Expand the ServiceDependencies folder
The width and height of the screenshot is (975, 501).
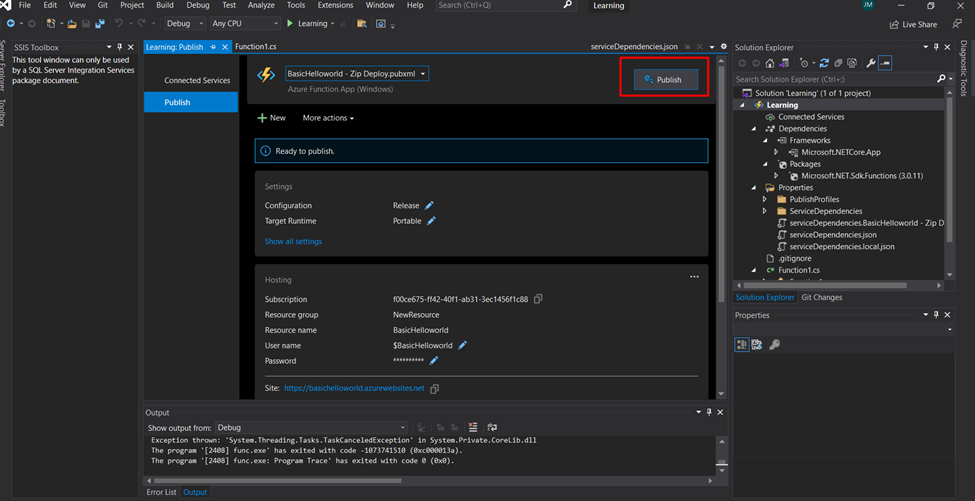point(765,211)
